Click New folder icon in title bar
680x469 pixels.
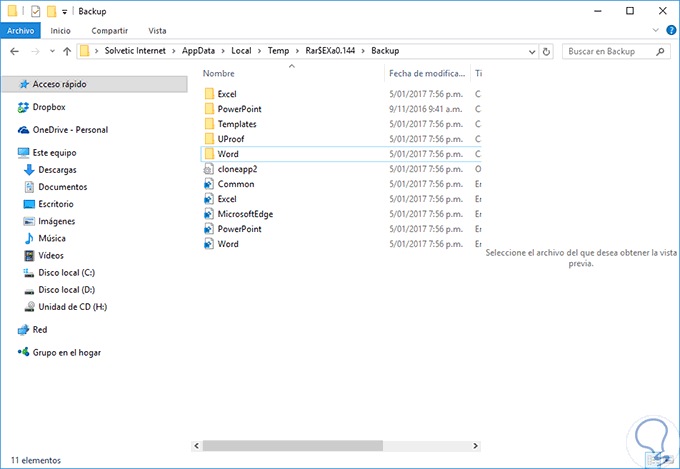pyautogui.click(x=51, y=11)
